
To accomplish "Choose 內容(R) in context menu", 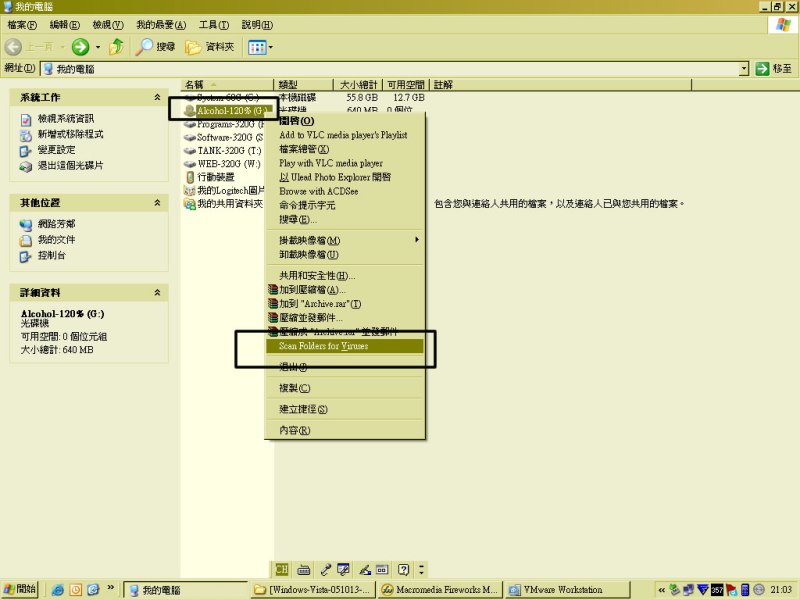I will pyautogui.click(x=345, y=431).
